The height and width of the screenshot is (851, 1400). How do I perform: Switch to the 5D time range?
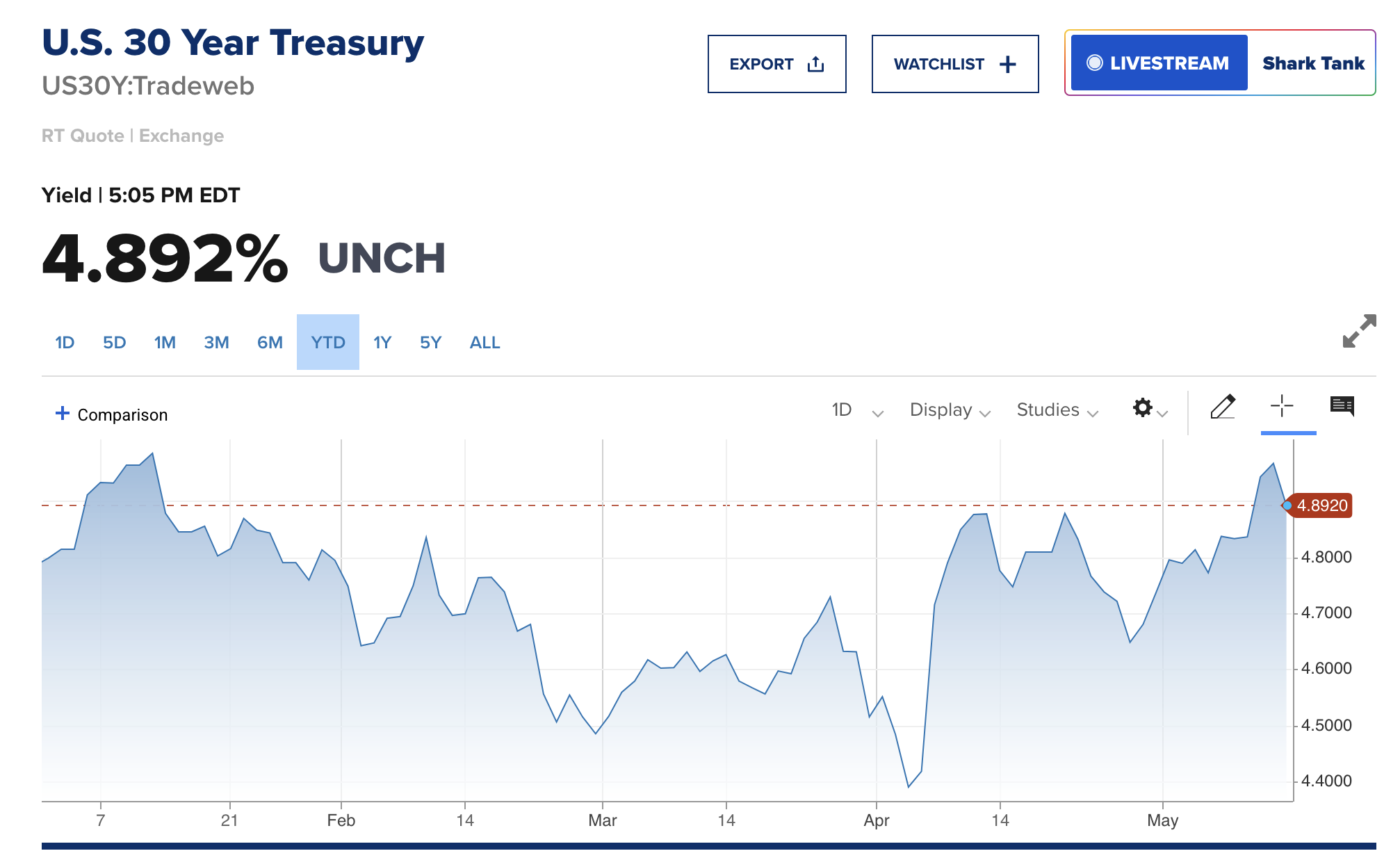(x=114, y=343)
